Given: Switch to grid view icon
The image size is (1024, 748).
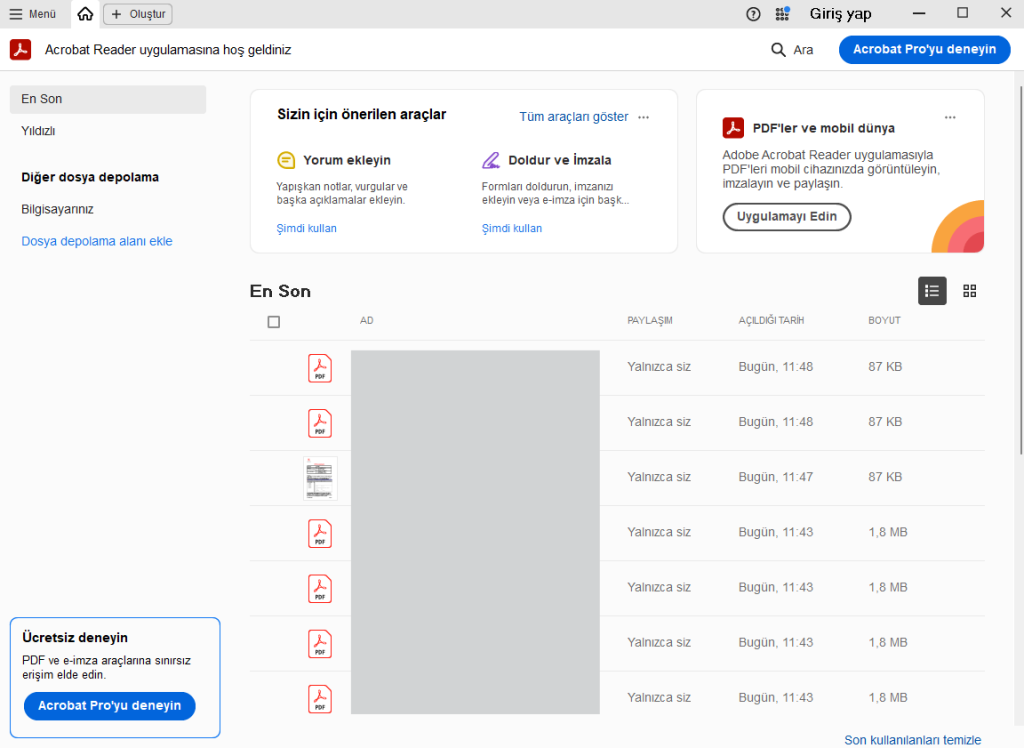Looking at the screenshot, I should 969,291.
